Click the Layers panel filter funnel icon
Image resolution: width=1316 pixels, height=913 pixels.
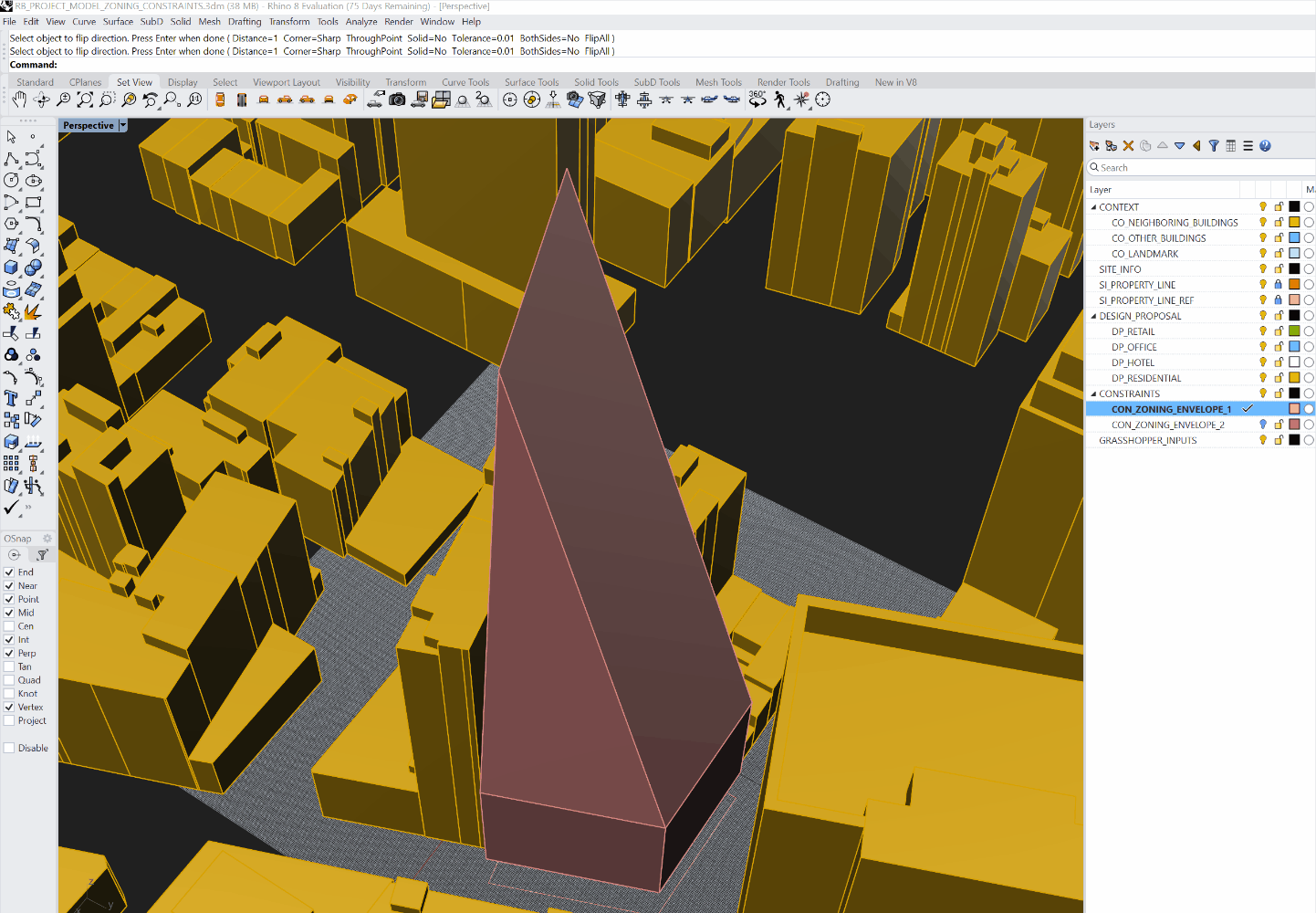click(1214, 146)
